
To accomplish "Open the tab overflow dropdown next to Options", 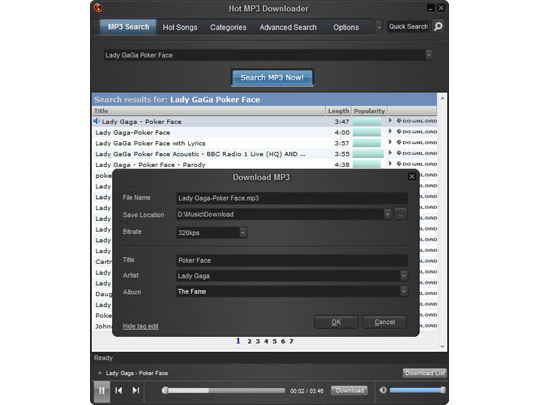I will (x=379, y=27).
